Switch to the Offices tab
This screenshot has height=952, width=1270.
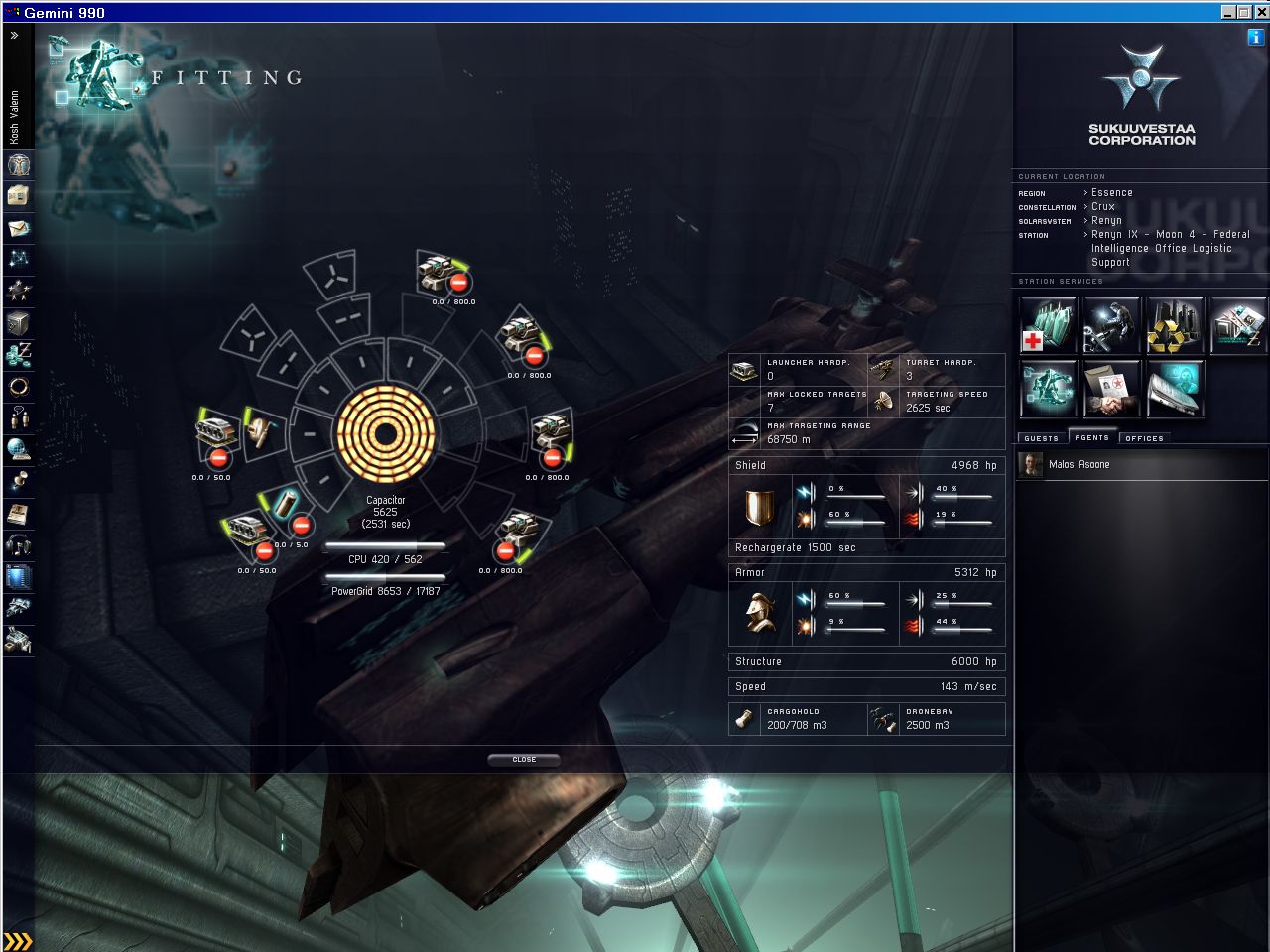[x=1144, y=437]
